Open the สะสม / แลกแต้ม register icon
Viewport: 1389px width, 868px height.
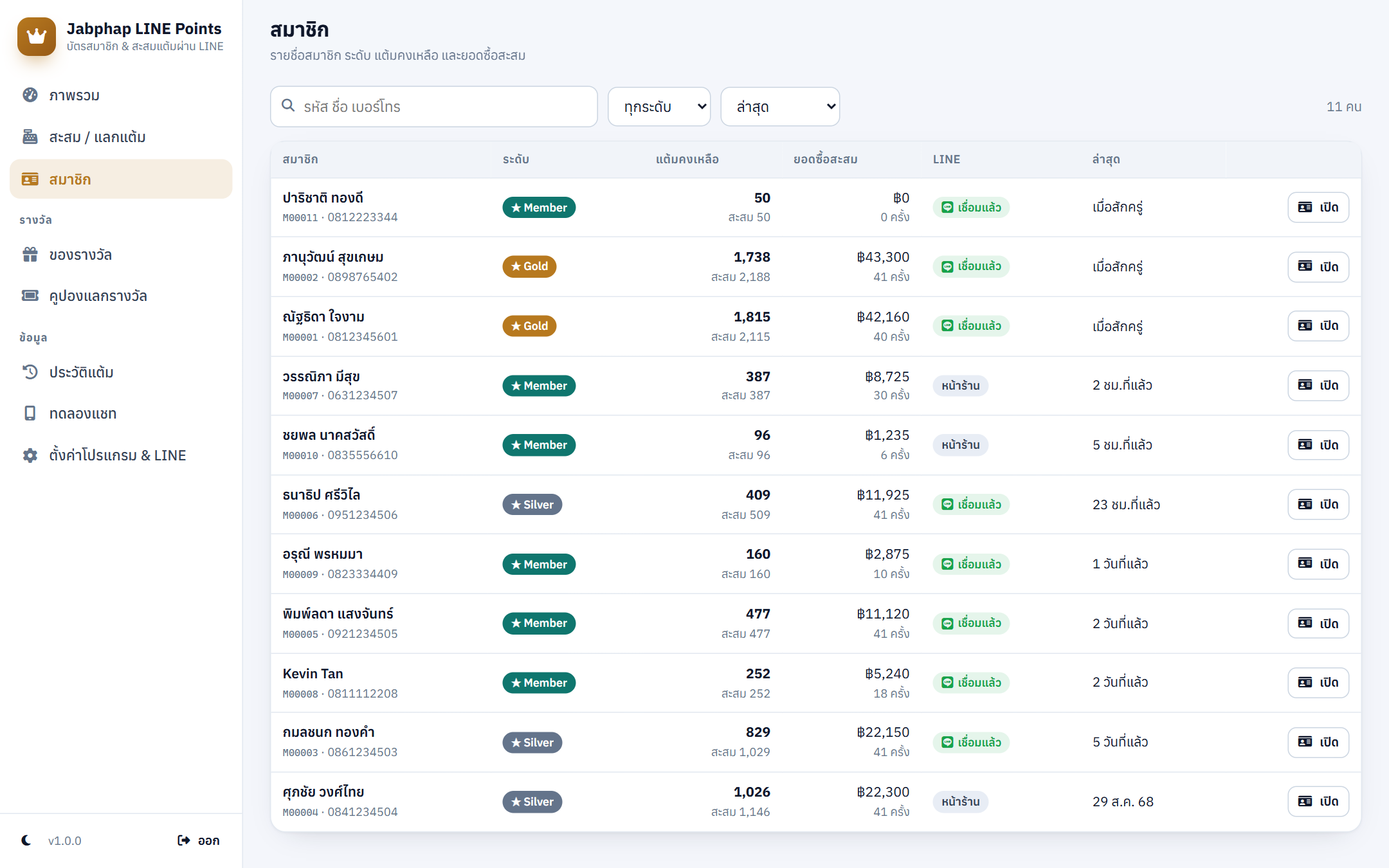point(30,137)
